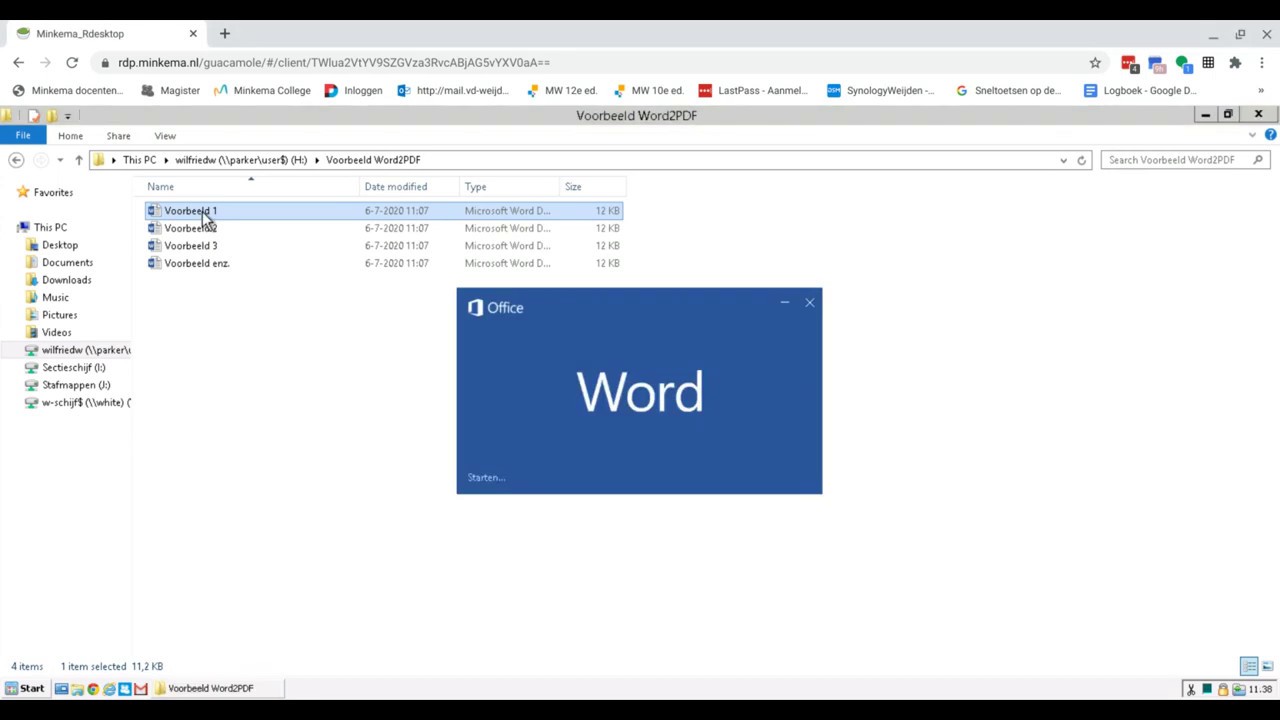Open Logboek Google Docs bookmark
The image size is (1280, 720).
[1141, 90]
